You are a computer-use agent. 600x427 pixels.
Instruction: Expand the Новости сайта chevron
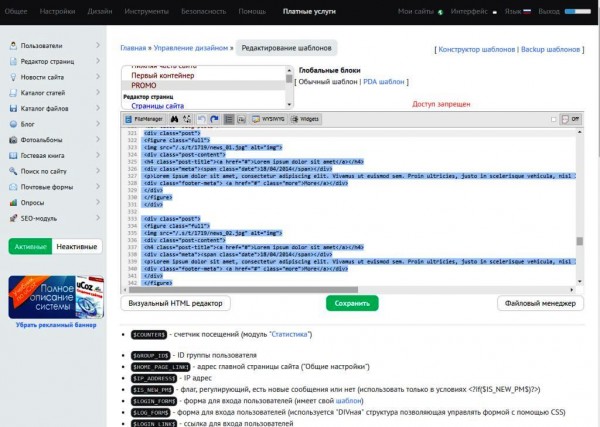pyautogui.click(x=98, y=77)
